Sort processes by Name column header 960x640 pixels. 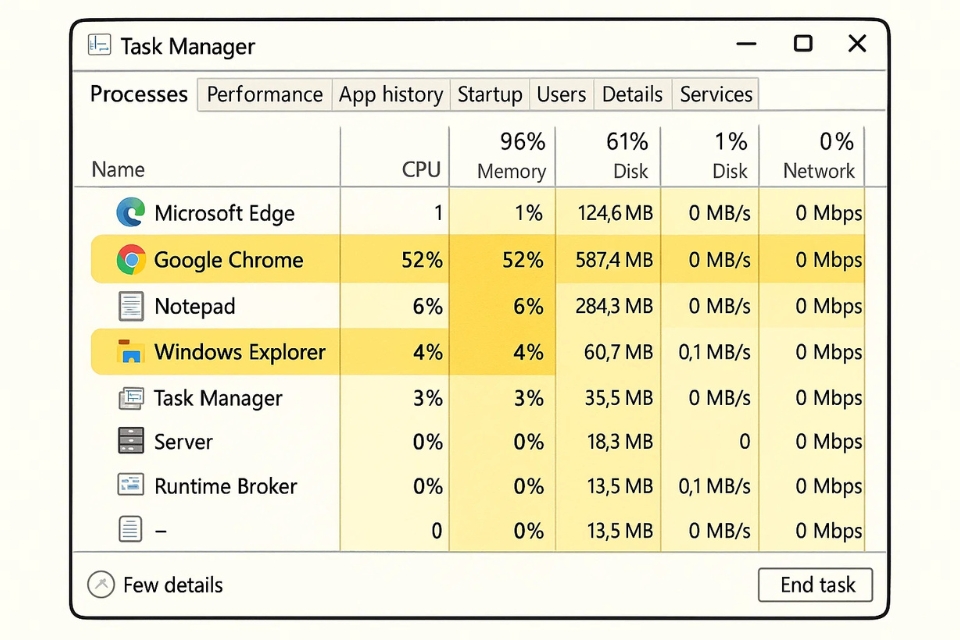[x=118, y=170]
